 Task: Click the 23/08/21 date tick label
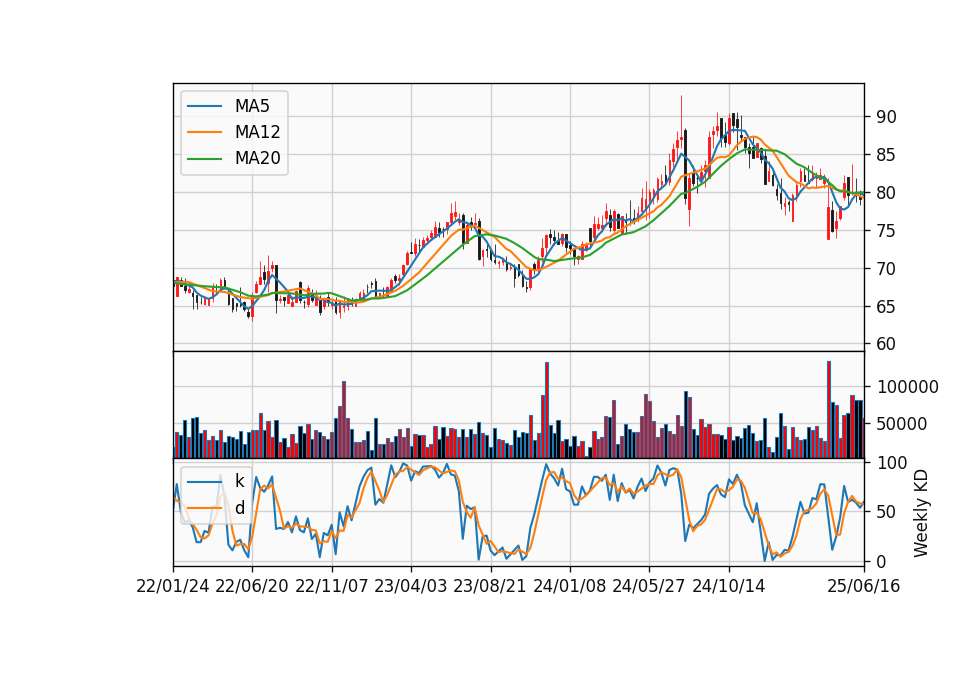(490, 586)
